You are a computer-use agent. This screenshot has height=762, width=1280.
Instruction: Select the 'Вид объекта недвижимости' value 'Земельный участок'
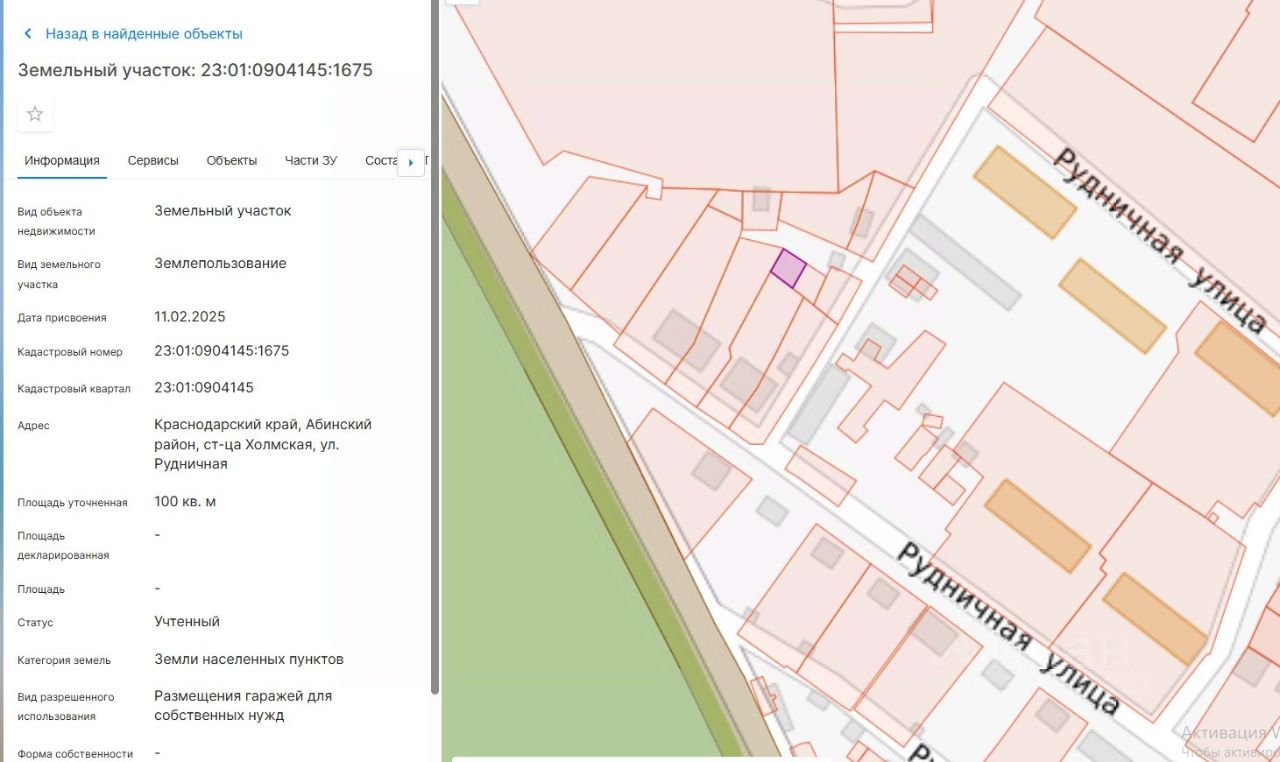click(223, 211)
